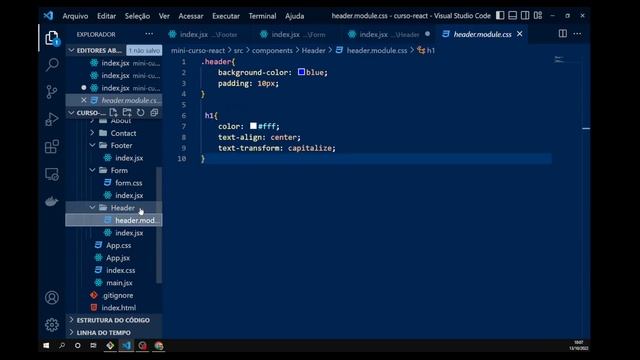Click Windows Start button on taskbar
The width and height of the screenshot is (640, 360).
click(x=46, y=346)
